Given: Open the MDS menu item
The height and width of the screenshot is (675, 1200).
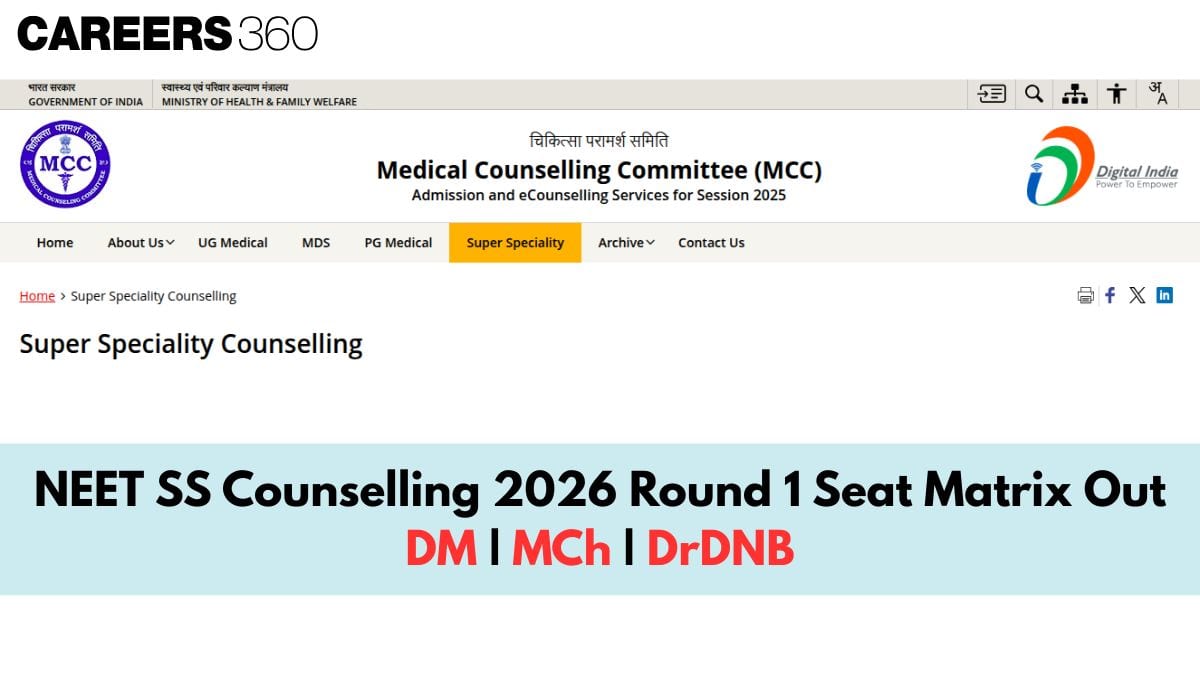Looking at the screenshot, I should click(x=316, y=243).
